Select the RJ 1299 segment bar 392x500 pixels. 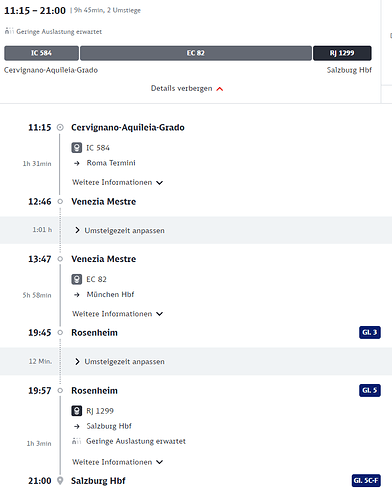tap(342, 53)
